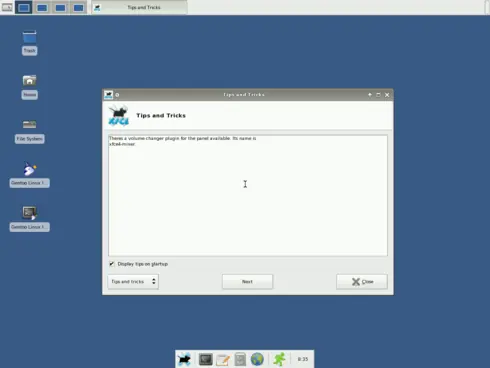
Task: Switch to the second workspace
Action: (x=42, y=7)
